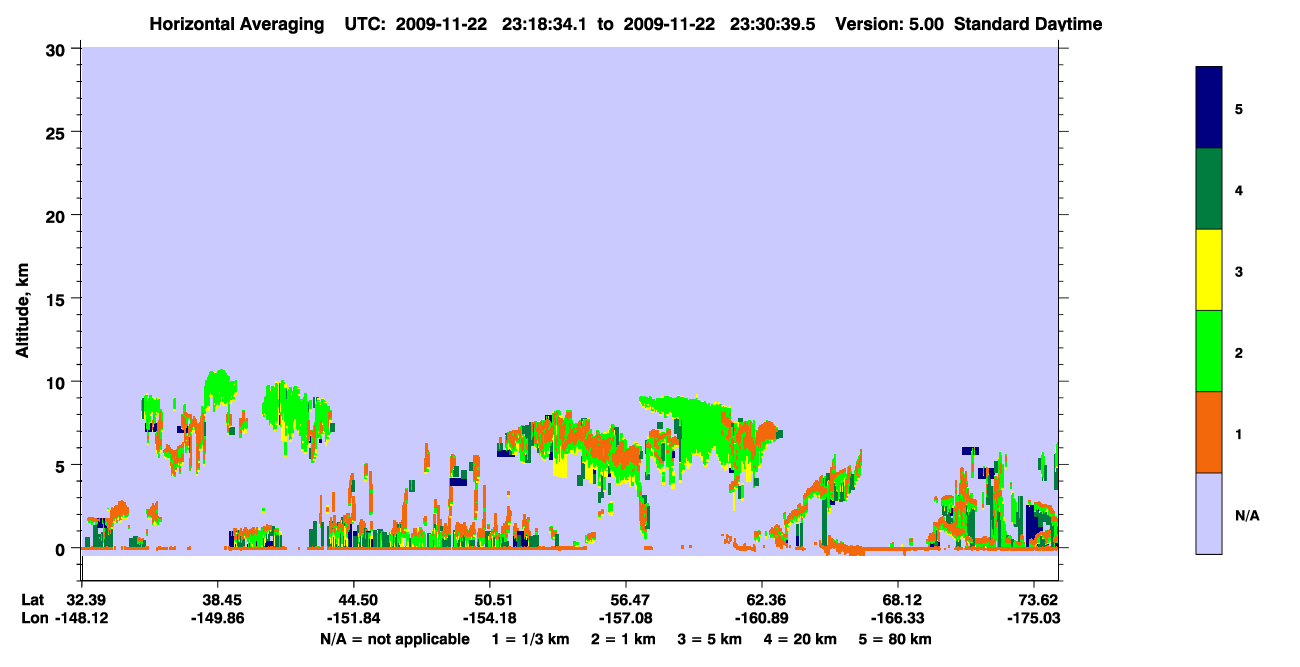Click the 'Version: 5.00' text
1300x667 pixels.
click(x=890, y=24)
